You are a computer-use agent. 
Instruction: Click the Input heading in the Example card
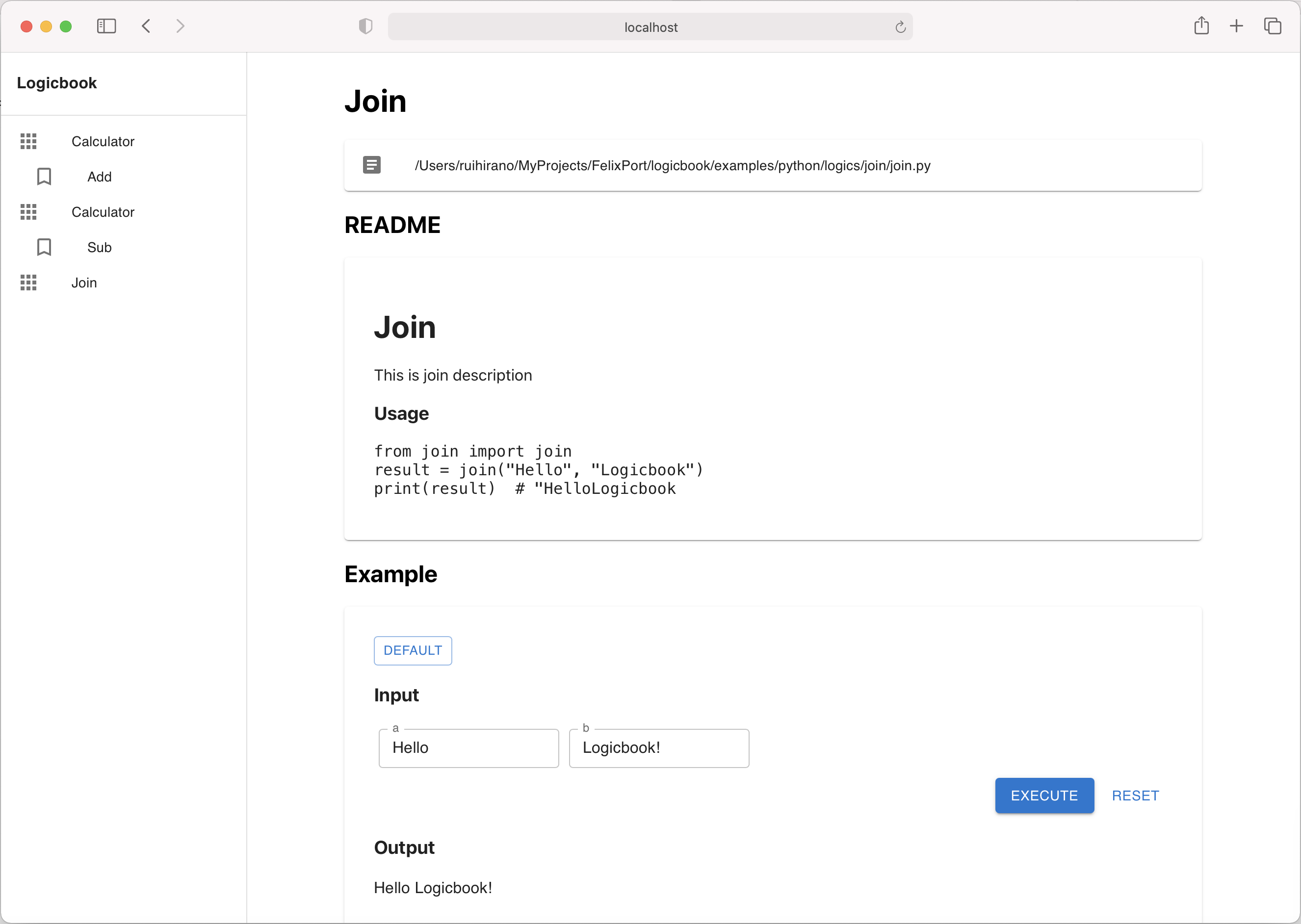pos(396,695)
